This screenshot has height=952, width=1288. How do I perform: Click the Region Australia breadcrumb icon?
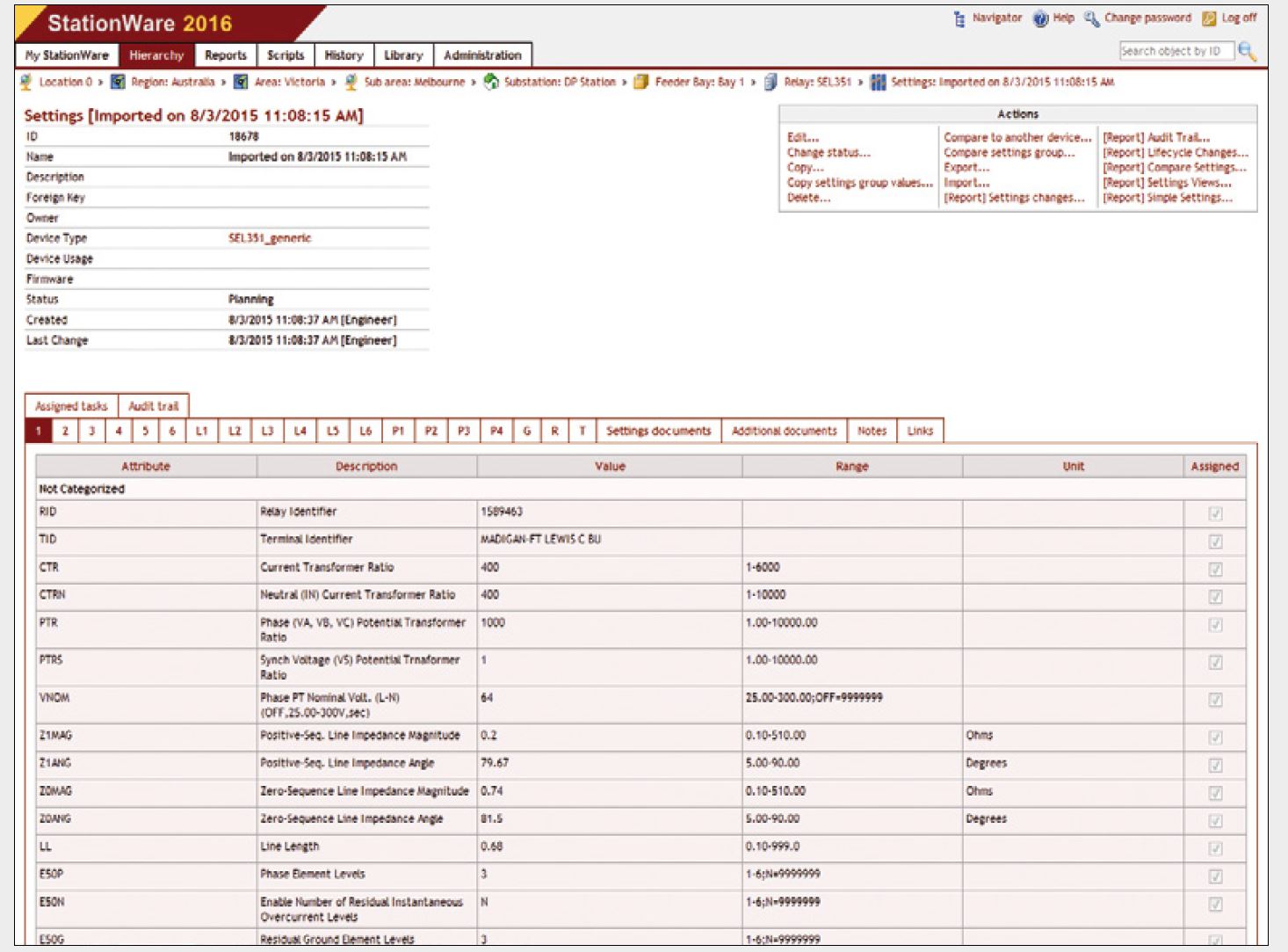click(118, 82)
